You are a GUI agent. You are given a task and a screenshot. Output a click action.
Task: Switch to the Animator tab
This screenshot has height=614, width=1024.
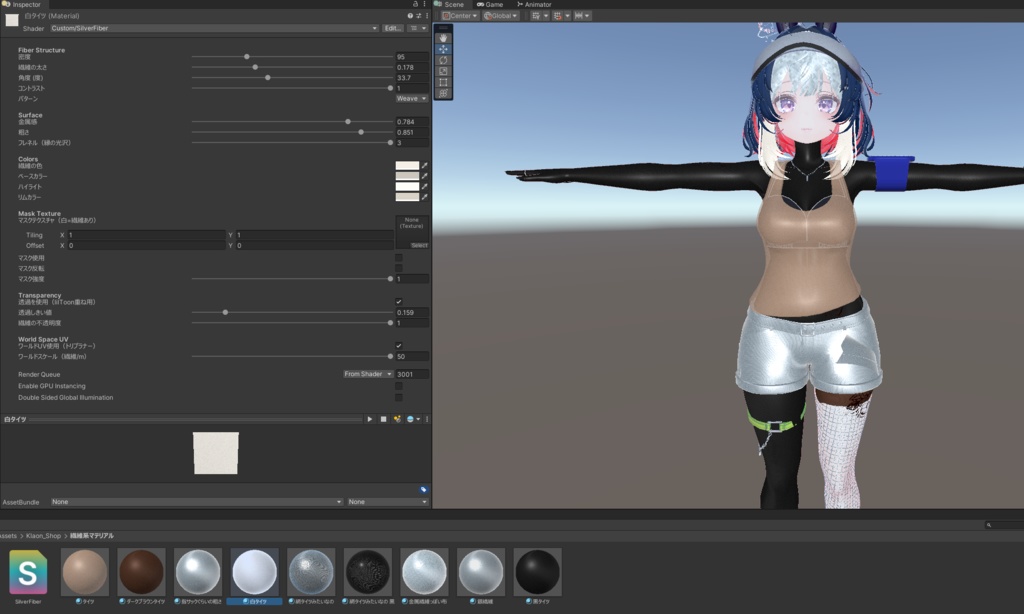coord(534,4)
